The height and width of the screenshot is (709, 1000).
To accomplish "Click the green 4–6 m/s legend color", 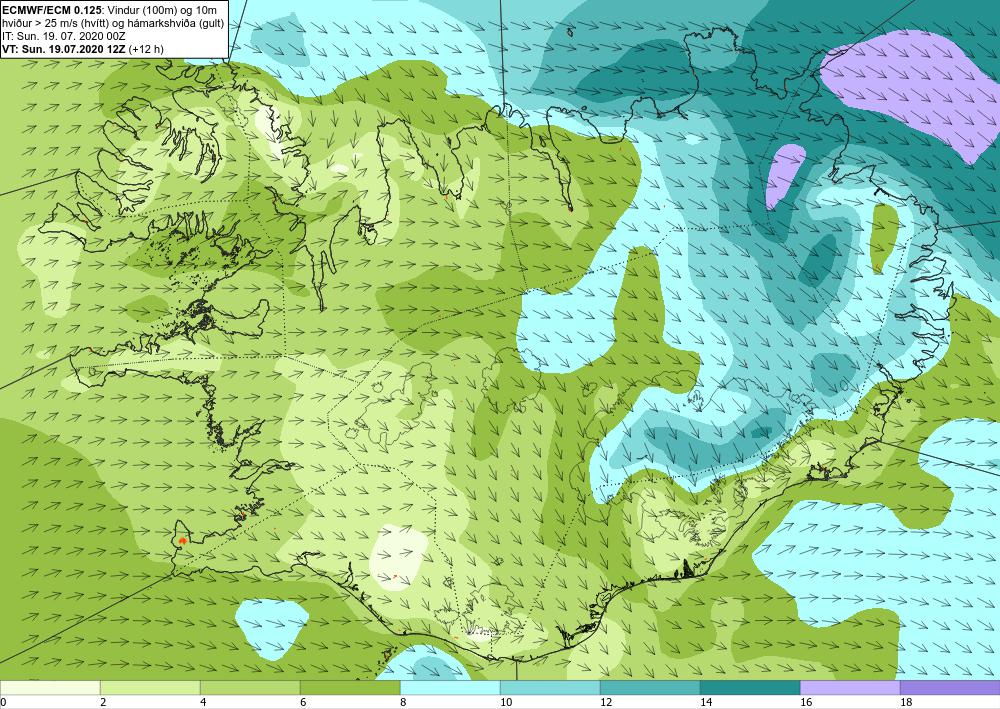I will [250, 688].
